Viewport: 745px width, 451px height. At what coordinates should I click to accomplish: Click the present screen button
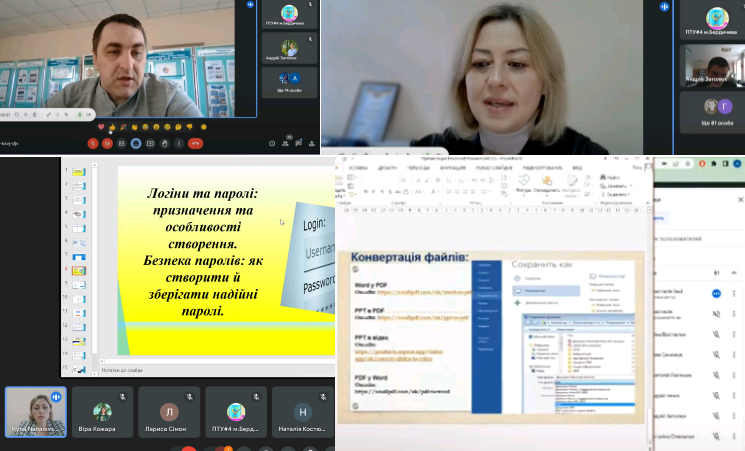pyautogui.click(x=150, y=143)
